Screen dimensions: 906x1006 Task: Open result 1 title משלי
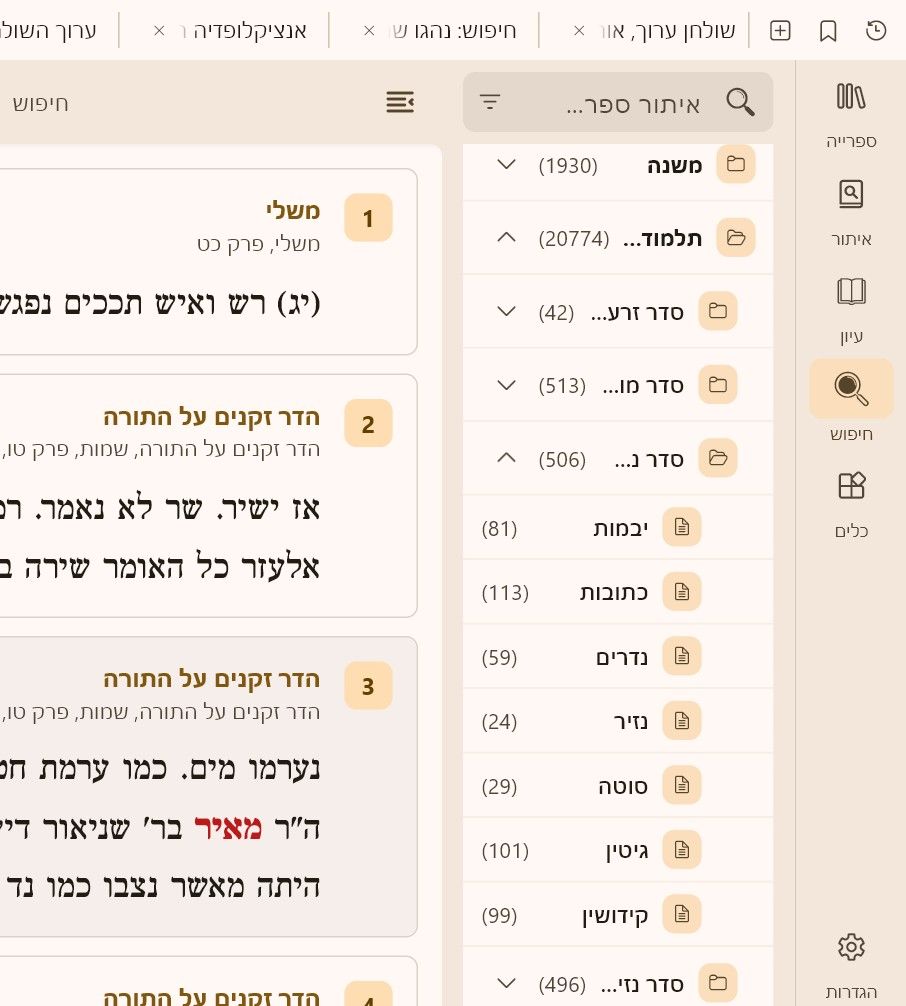pos(293,210)
